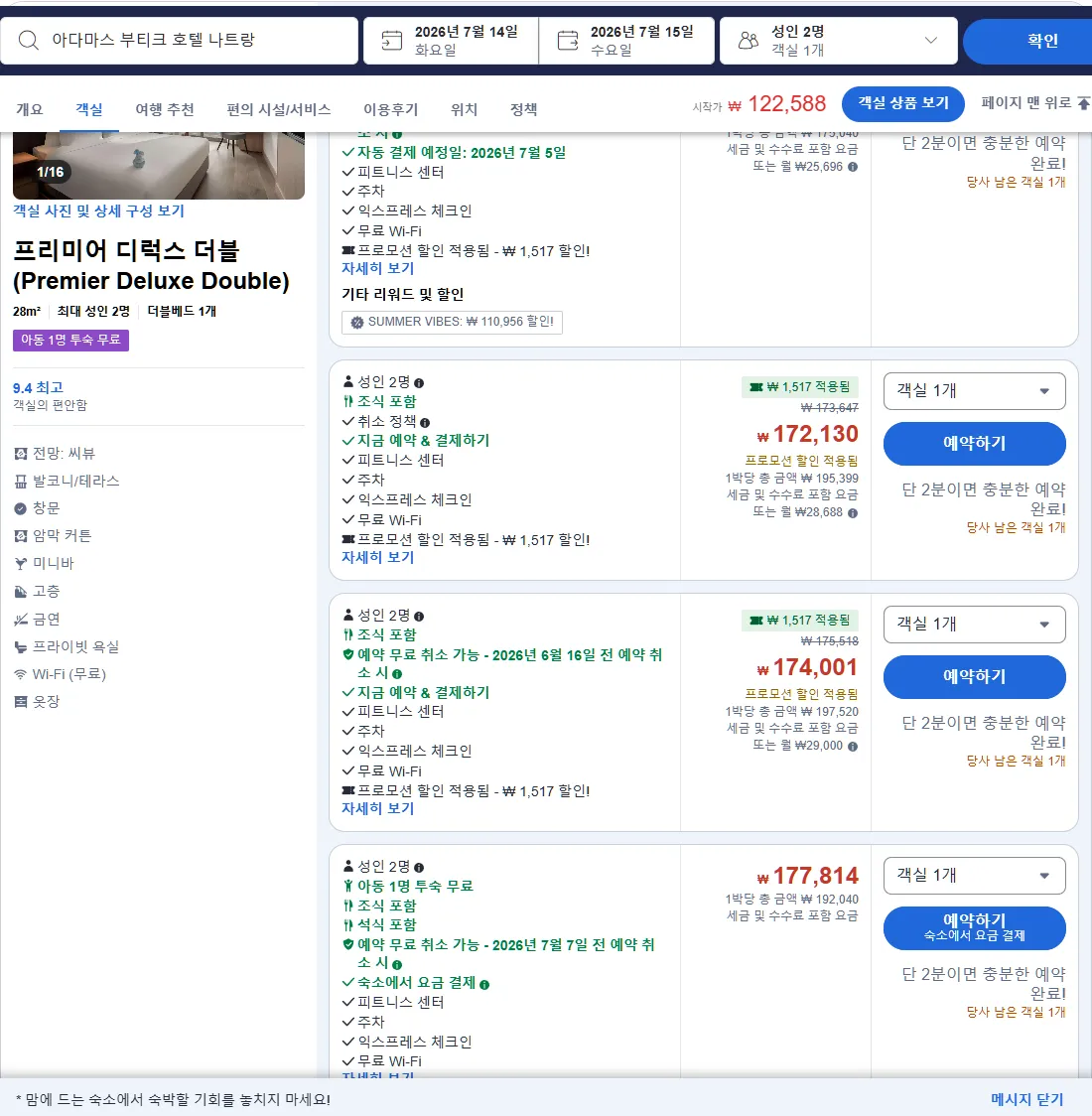Click the search magnifier icon
This screenshot has height=1116, width=1092.
(x=29, y=40)
